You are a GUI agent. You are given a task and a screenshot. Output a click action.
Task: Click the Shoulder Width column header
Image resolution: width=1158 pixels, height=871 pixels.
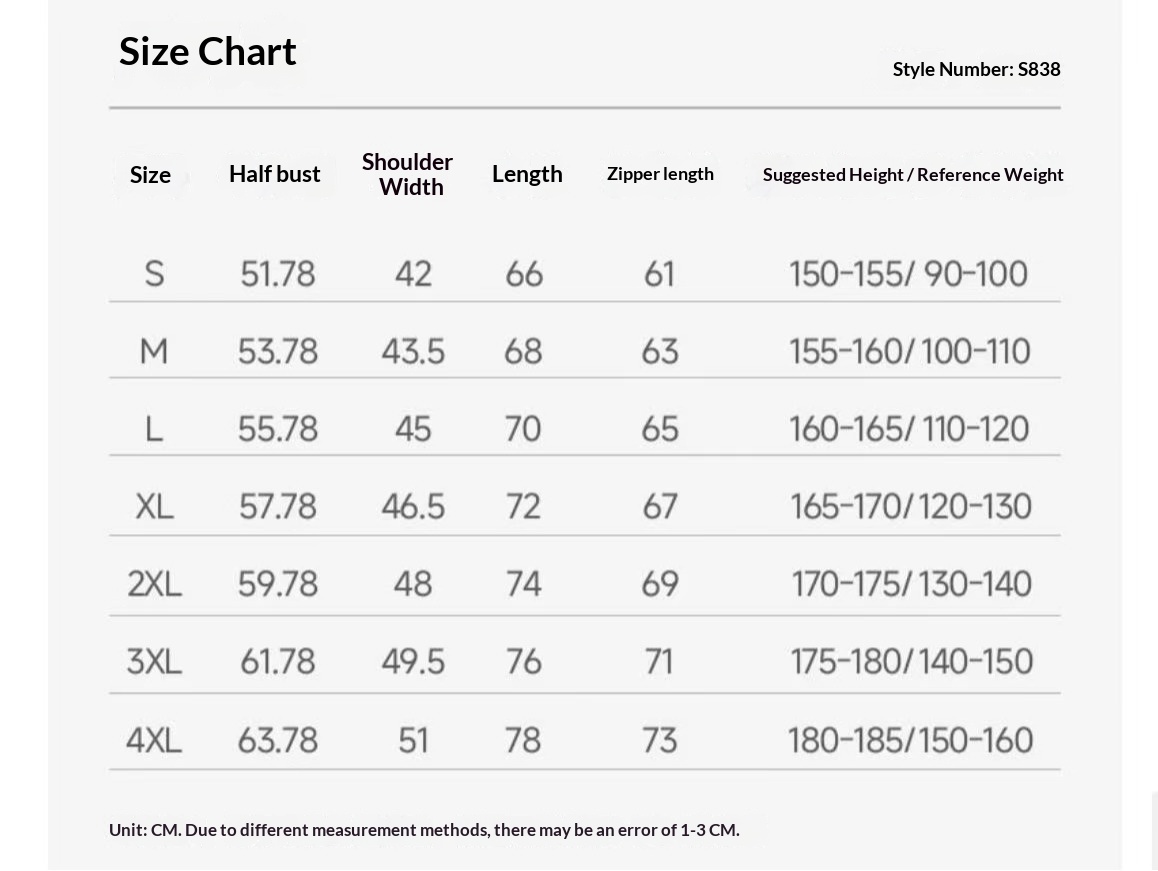click(408, 174)
